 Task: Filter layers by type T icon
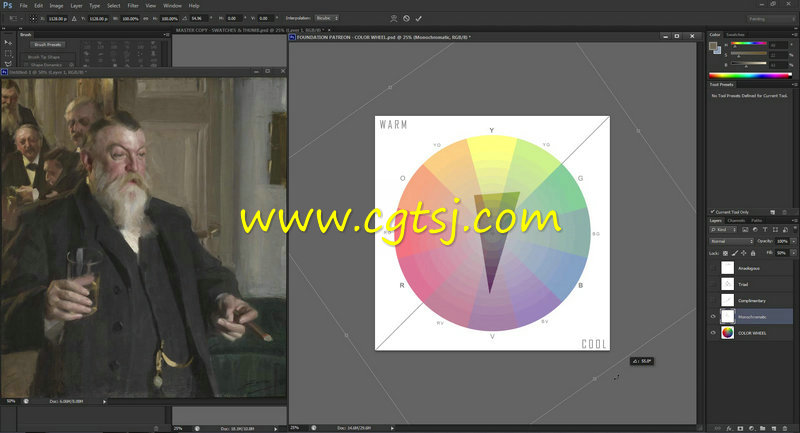pos(765,230)
